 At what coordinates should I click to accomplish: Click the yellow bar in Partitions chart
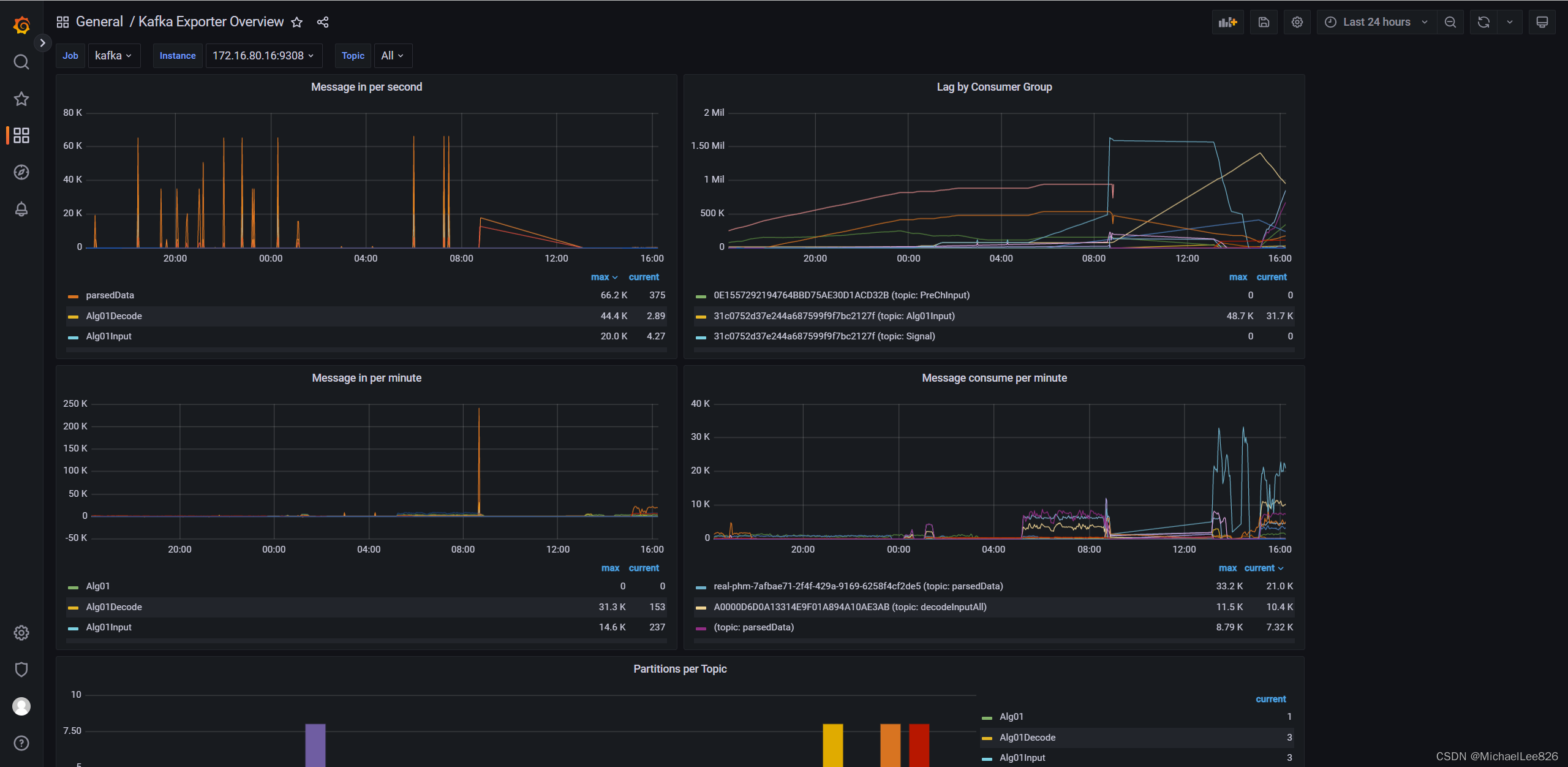pos(833,745)
